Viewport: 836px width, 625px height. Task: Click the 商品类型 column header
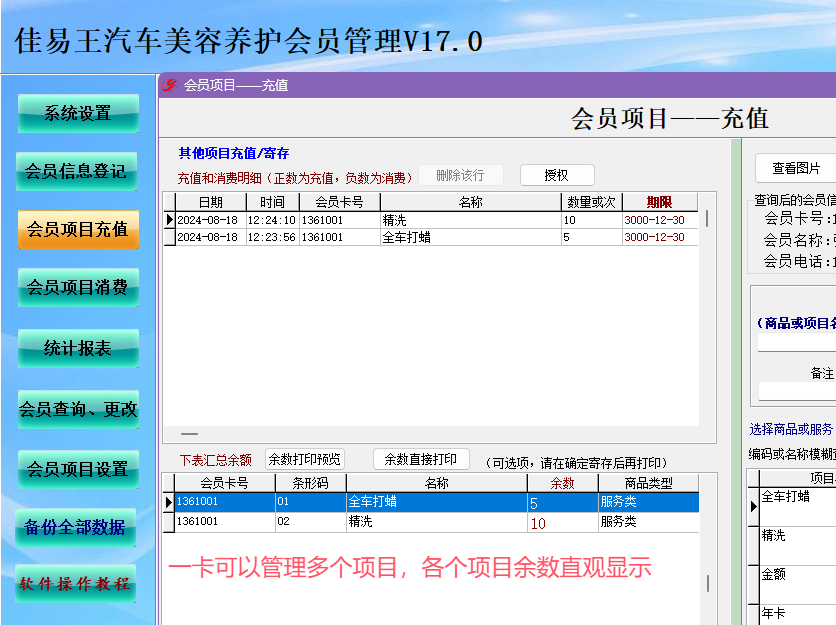[648, 483]
